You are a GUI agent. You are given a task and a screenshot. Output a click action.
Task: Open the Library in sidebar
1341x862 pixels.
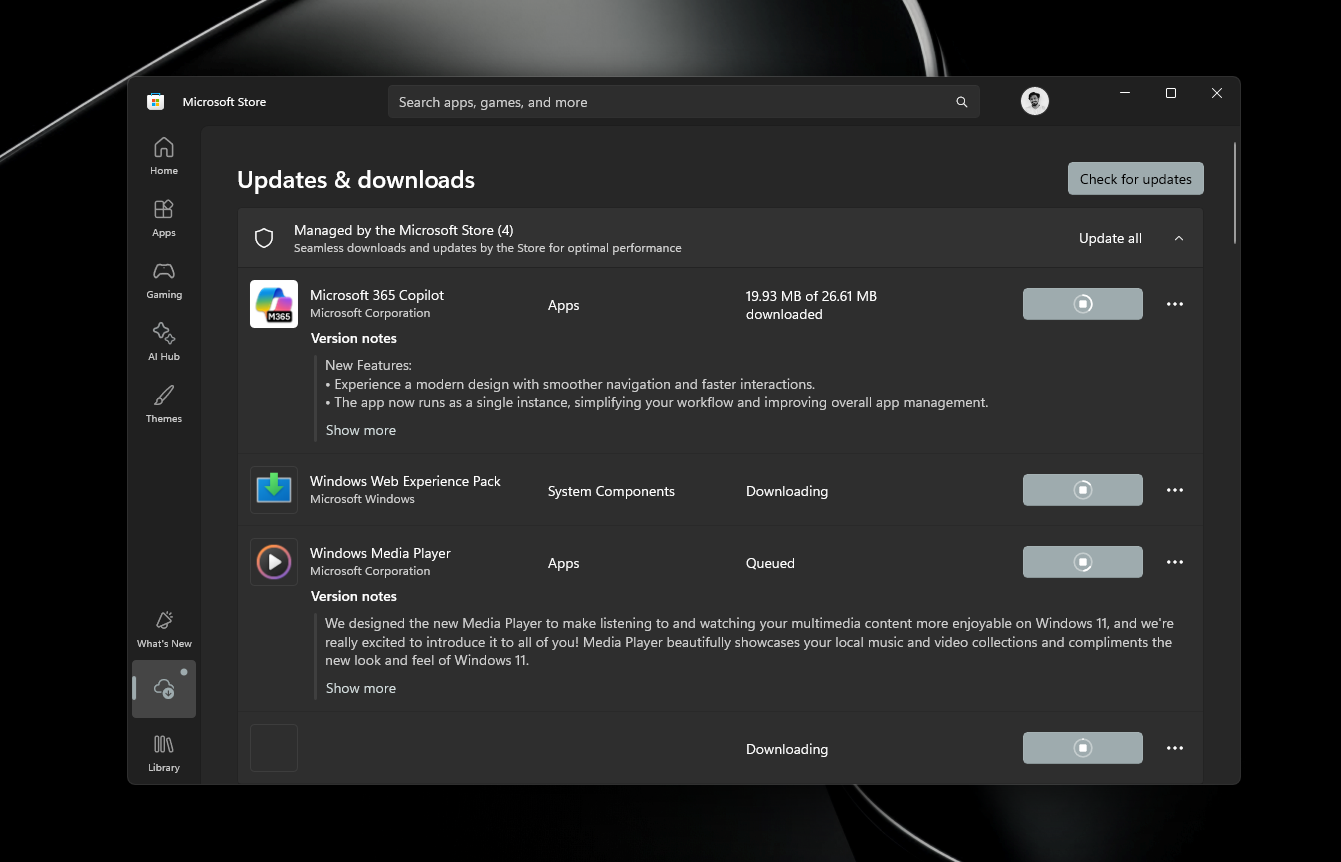tap(164, 753)
